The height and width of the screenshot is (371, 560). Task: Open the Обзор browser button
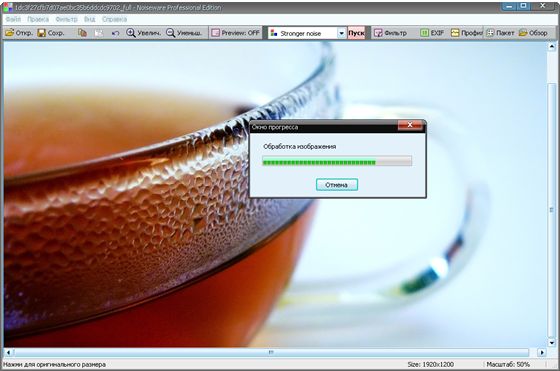[x=533, y=33]
